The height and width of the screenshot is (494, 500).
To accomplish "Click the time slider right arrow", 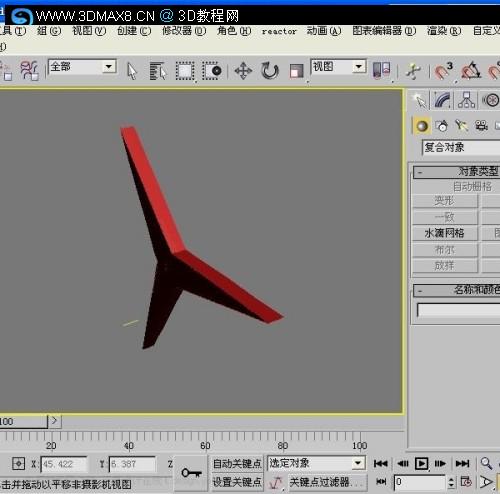I will (55, 421).
